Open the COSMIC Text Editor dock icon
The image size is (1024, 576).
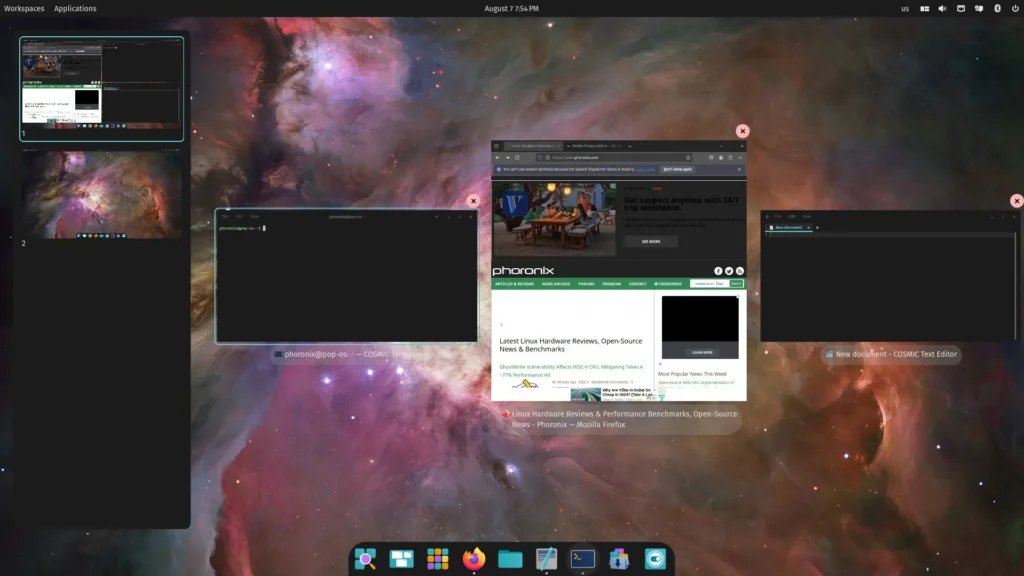[546, 559]
